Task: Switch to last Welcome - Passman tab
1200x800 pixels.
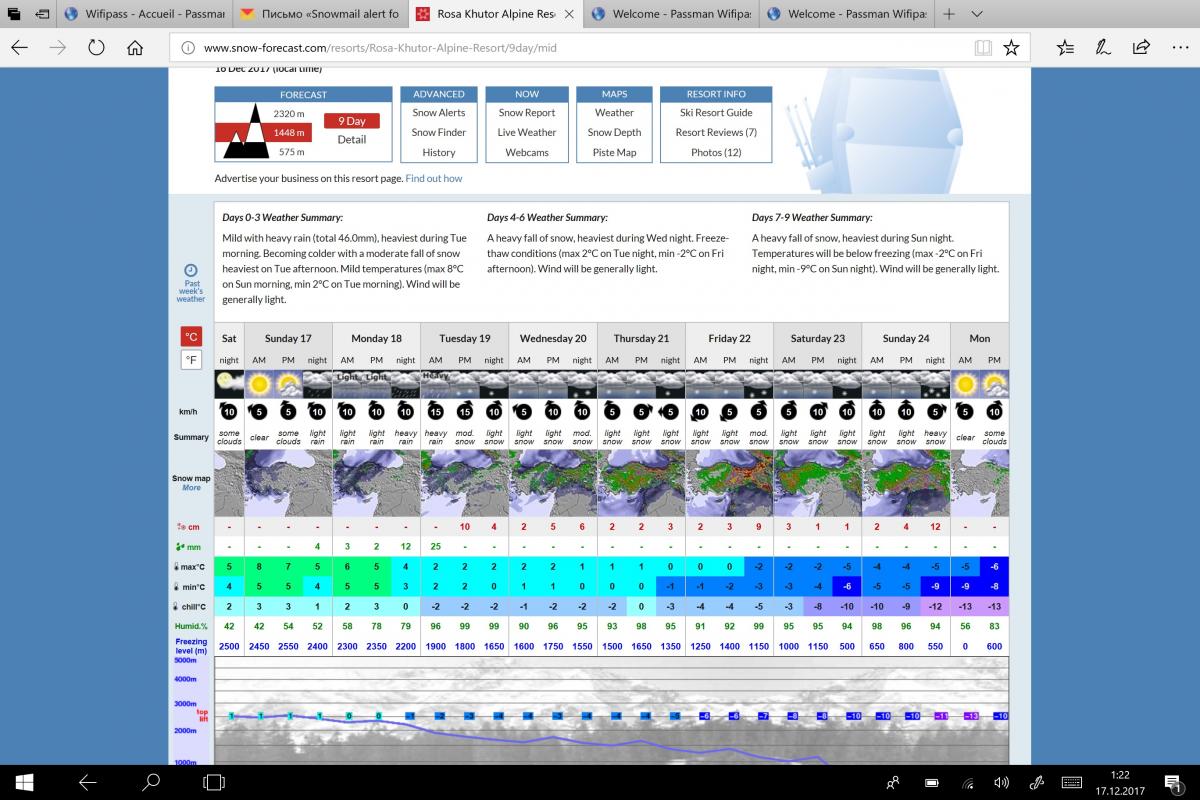Action: point(848,14)
